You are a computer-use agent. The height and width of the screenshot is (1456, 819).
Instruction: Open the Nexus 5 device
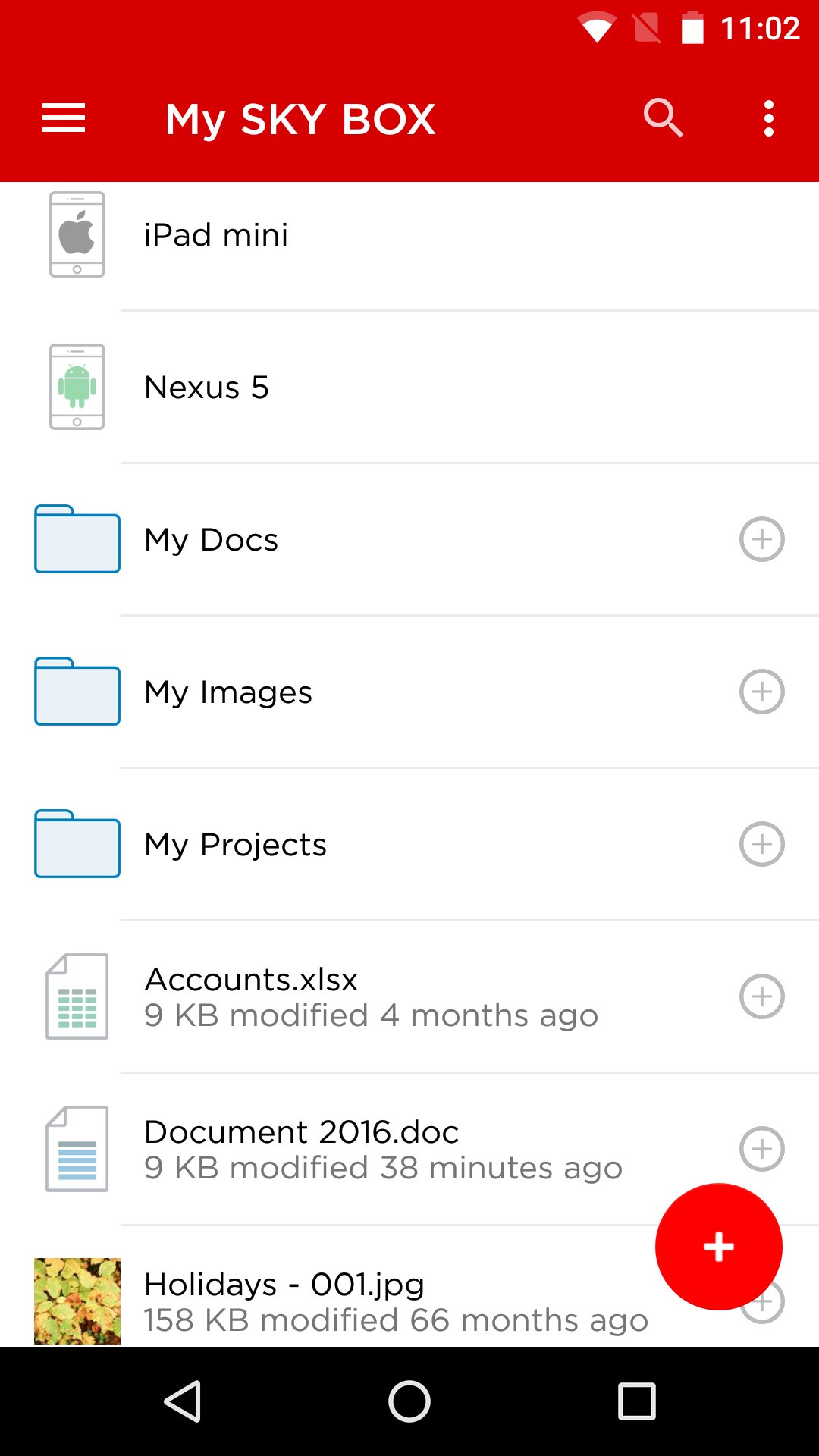(207, 388)
